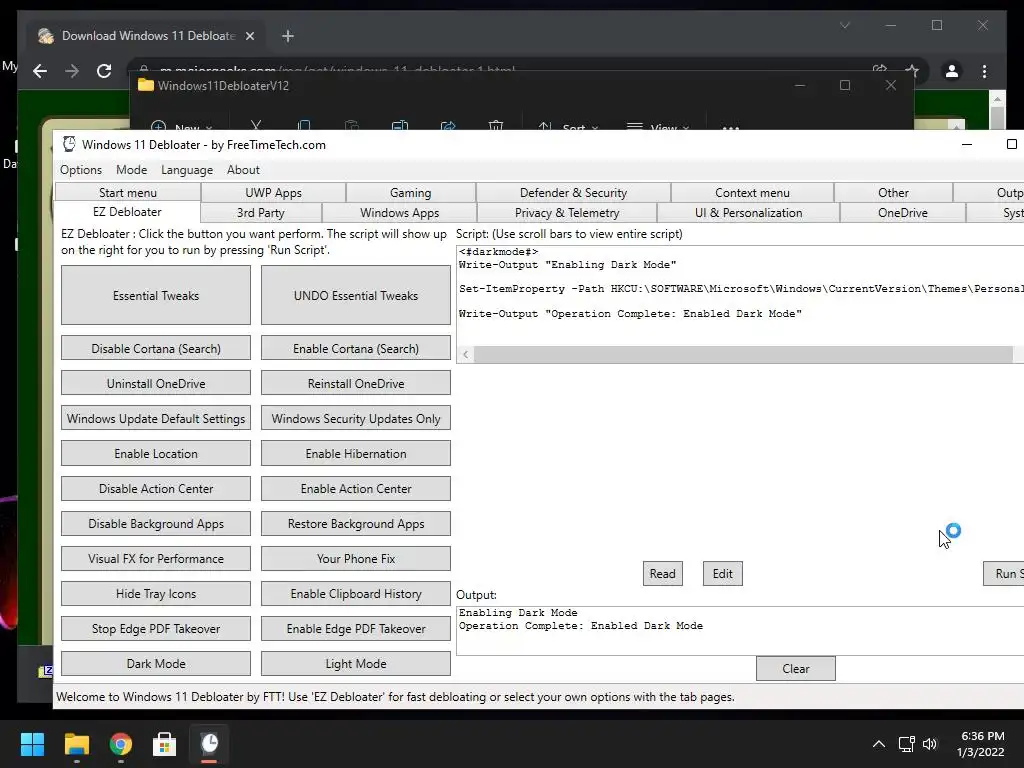
Task: Switch to the Context menu tab
Action: [x=752, y=193]
